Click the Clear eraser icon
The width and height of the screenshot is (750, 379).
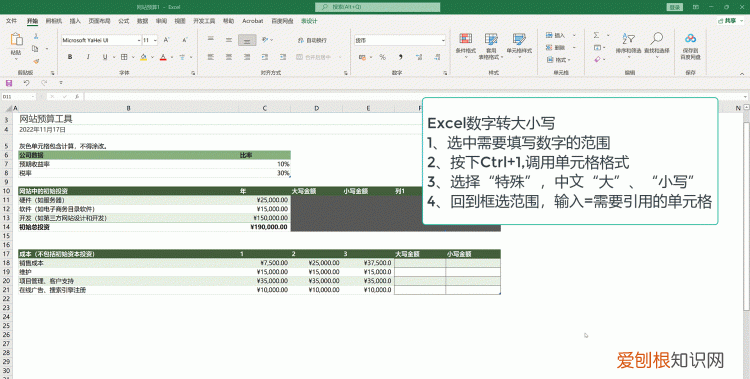click(x=597, y=60)
